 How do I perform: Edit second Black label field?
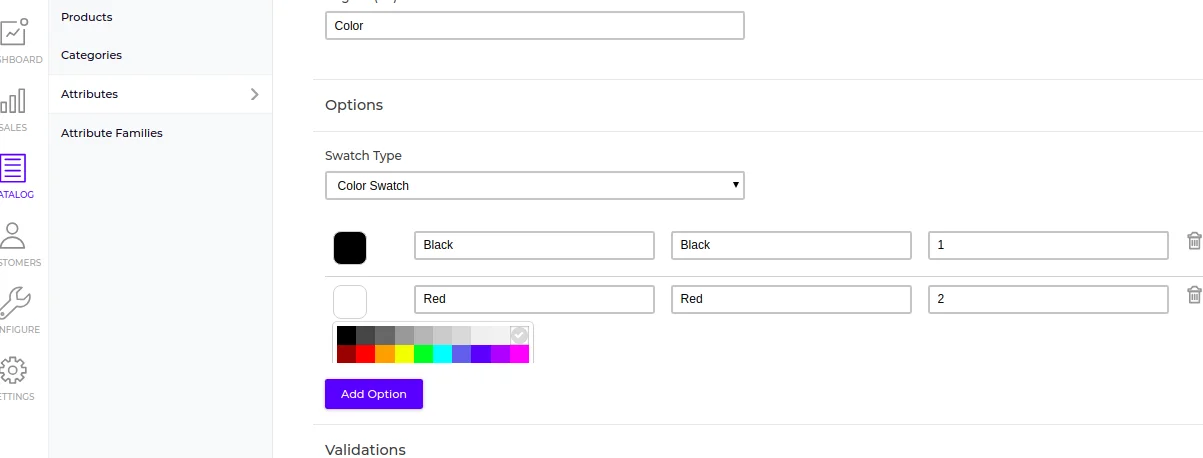click(791, 245)
